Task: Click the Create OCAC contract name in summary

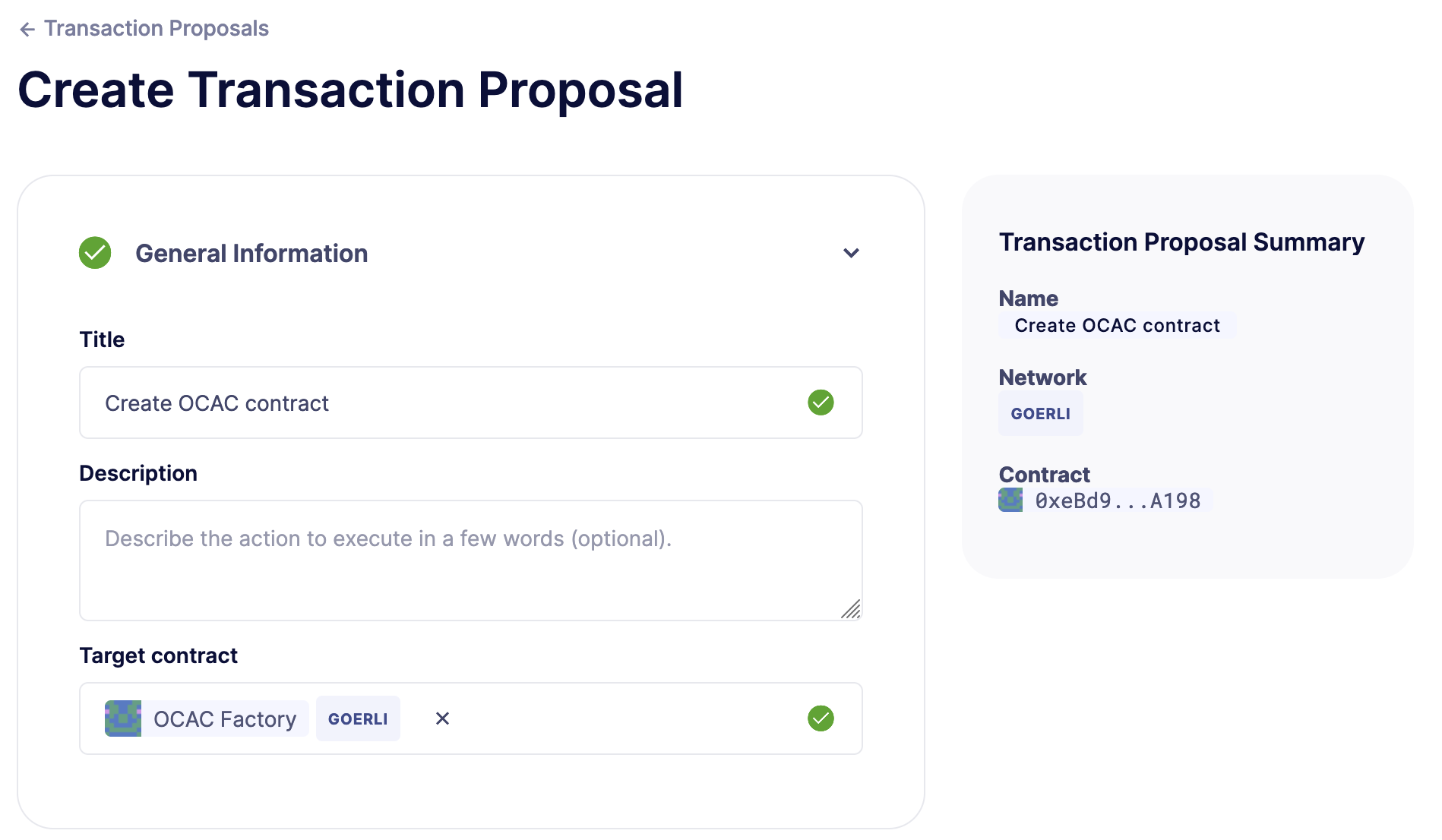Action: tap(1117, 325)
